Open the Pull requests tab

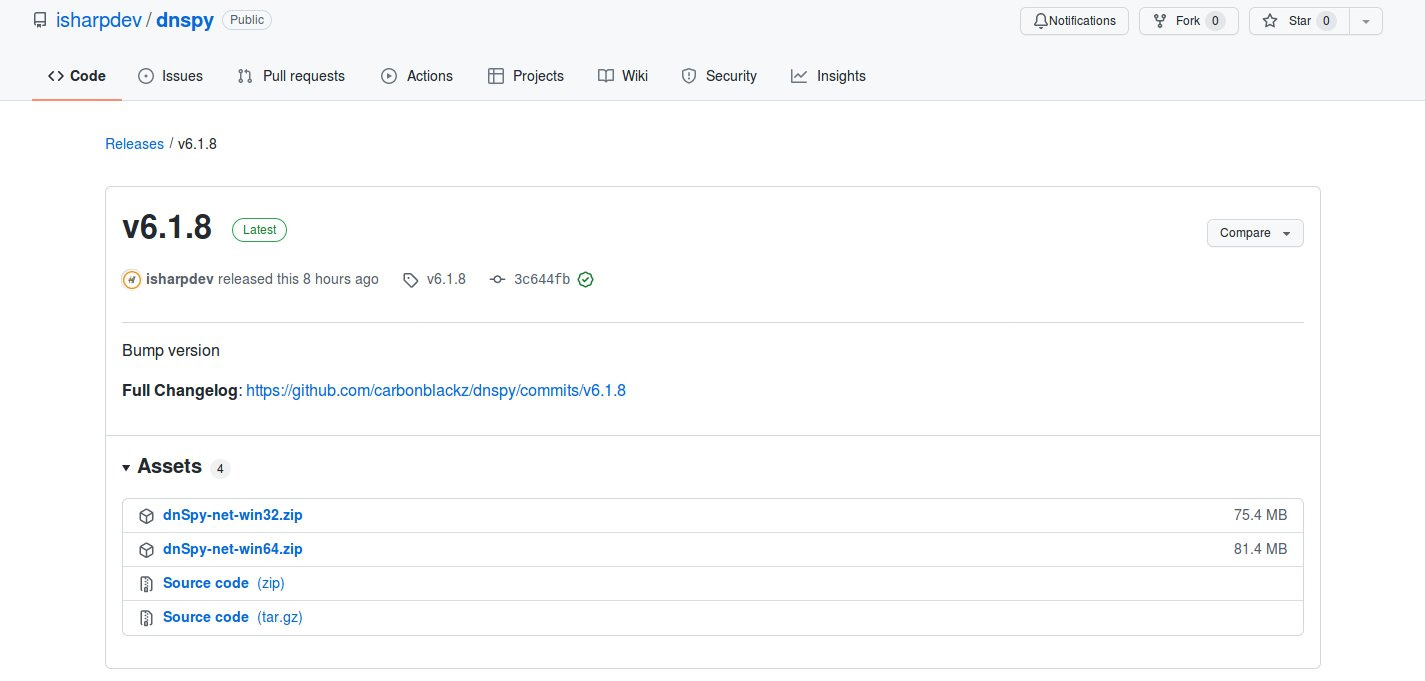click(291, 76)
